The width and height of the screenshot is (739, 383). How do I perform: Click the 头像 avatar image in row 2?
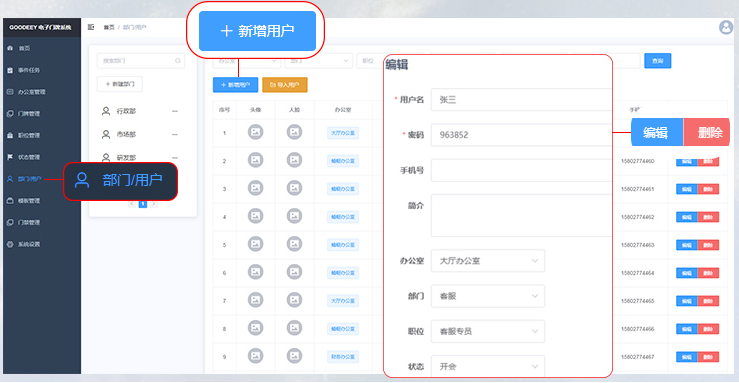[255, 160]
